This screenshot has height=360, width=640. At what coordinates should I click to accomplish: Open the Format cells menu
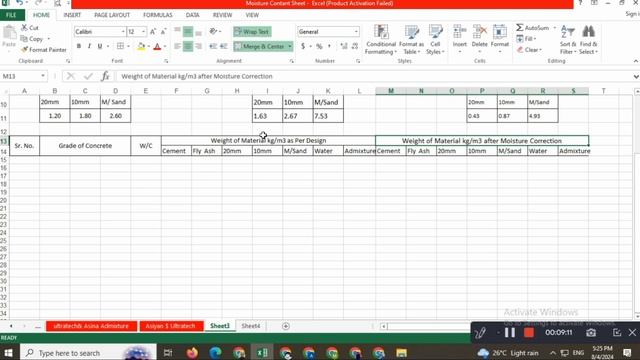tap(500, 39)
